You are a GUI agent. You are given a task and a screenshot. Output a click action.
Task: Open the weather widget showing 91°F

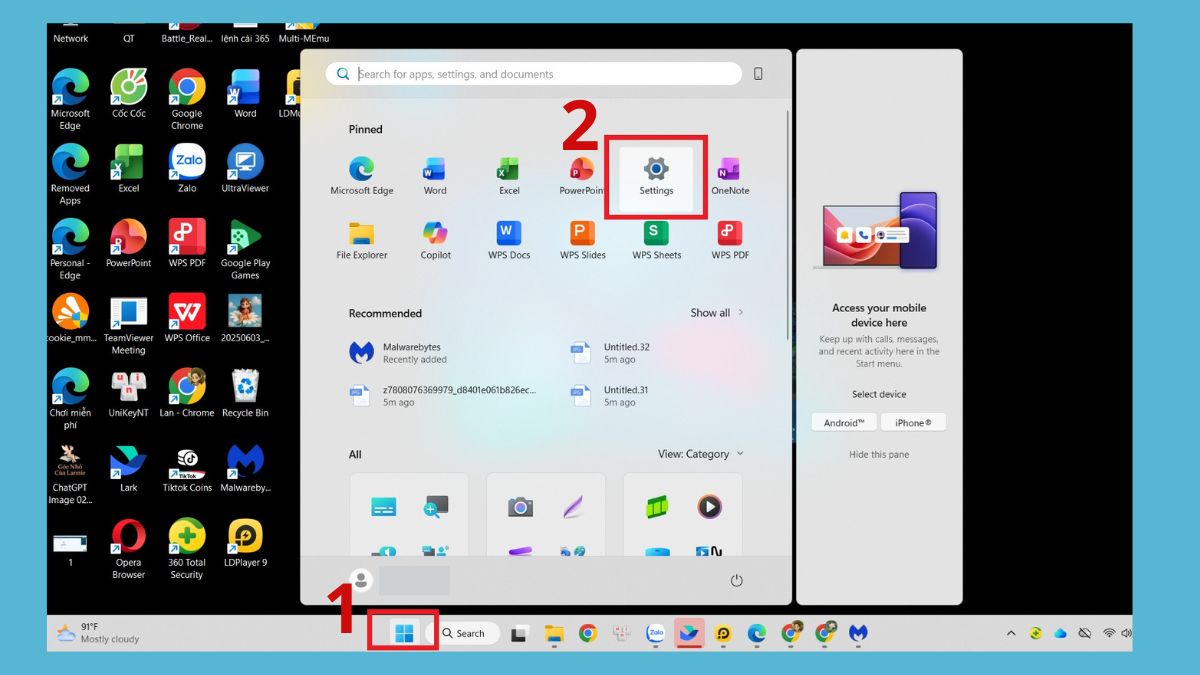pyautogui.click(x=98, y=633)
